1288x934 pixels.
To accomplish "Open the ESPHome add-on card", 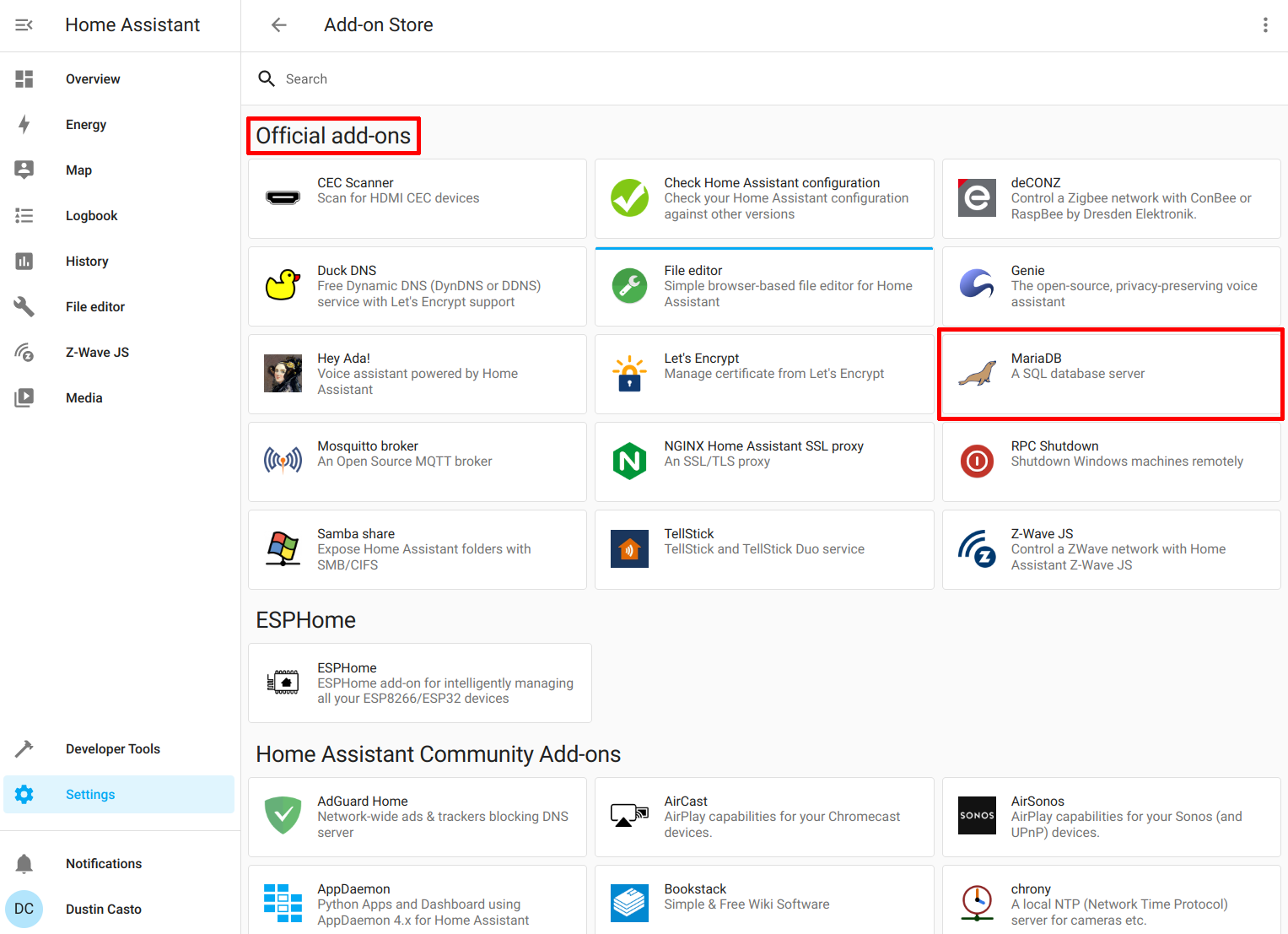I will [420, 683].
